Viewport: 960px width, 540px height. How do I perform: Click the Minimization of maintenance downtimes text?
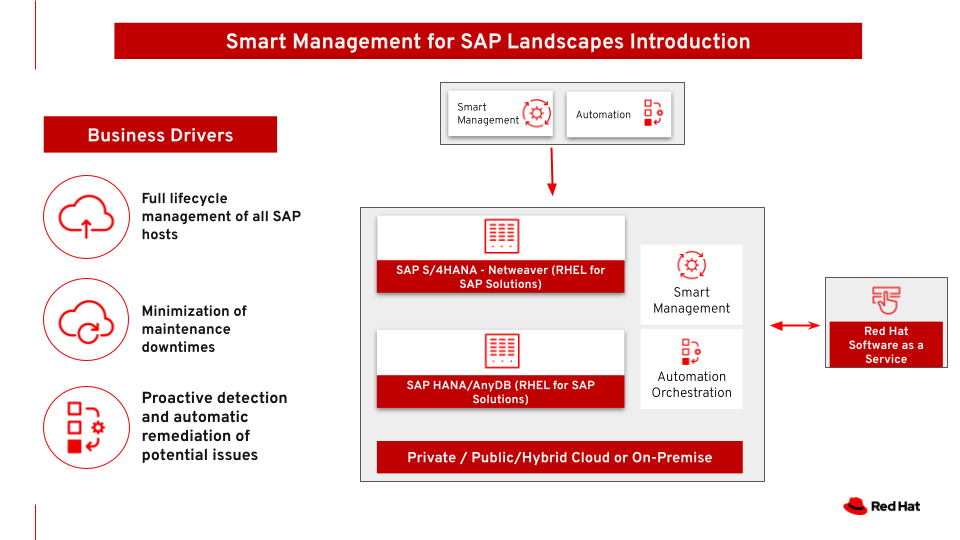point(194,329)
